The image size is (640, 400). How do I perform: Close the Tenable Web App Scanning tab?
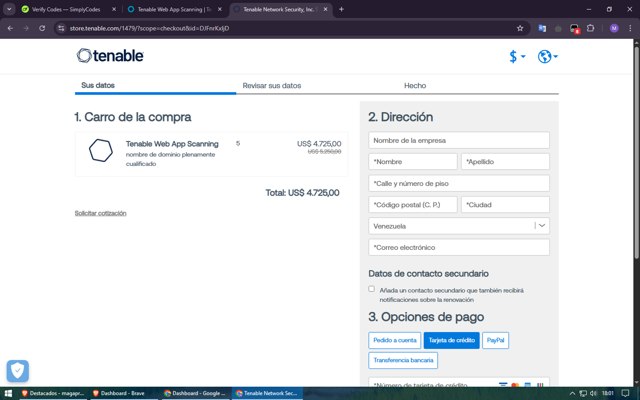(x=220, y=9)
